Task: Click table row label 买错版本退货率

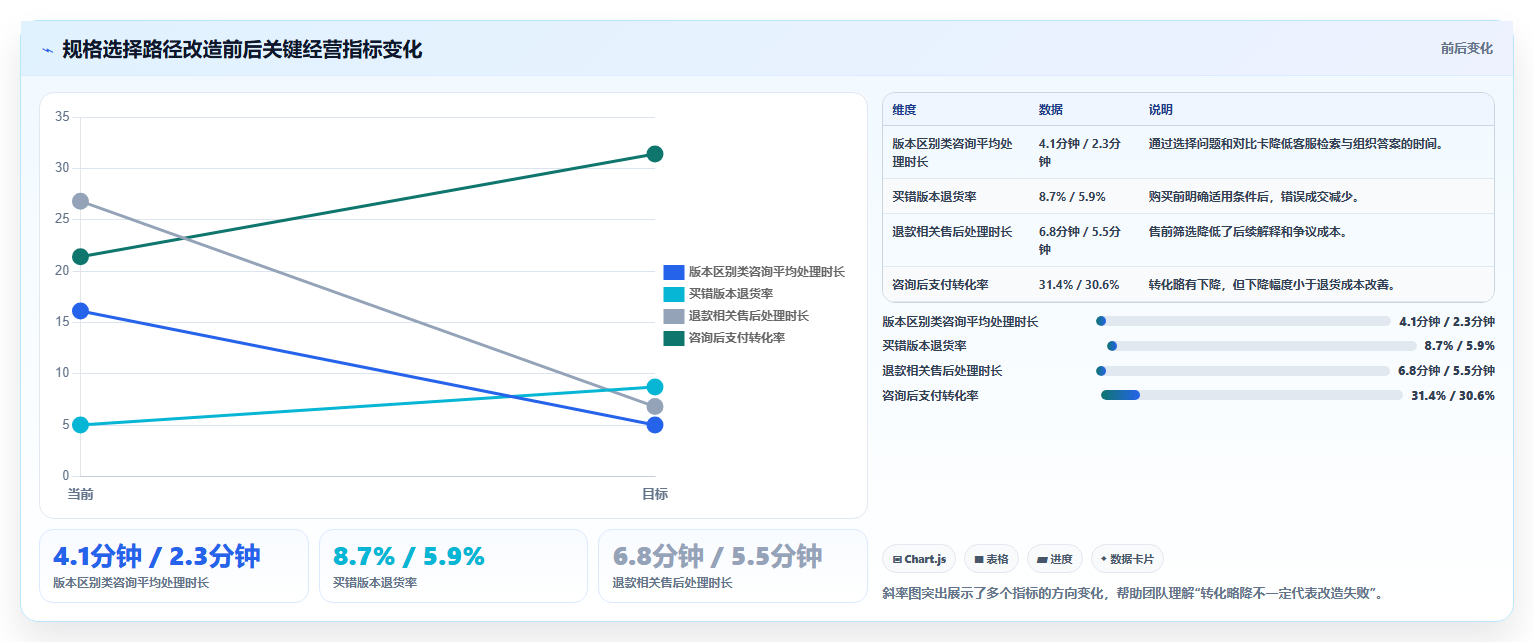Action: point(934,197)
